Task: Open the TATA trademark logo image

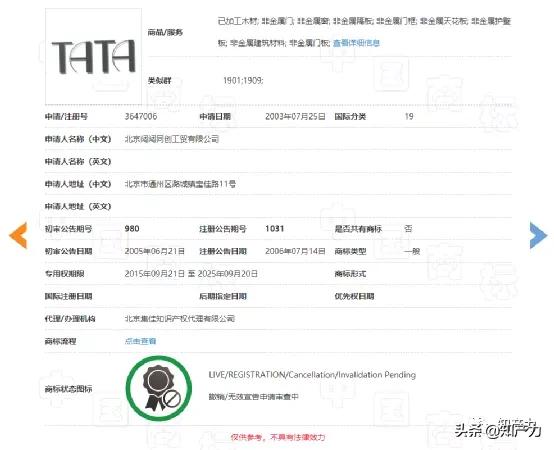Action: (94, 57)
